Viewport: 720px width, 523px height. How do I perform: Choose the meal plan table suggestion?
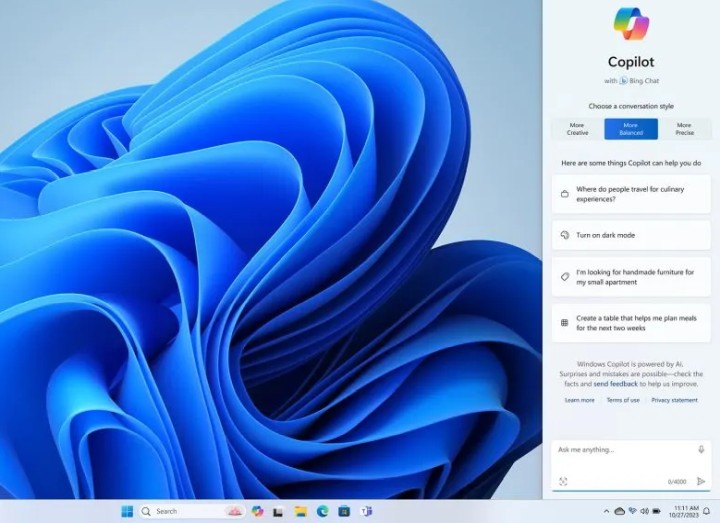631,323
